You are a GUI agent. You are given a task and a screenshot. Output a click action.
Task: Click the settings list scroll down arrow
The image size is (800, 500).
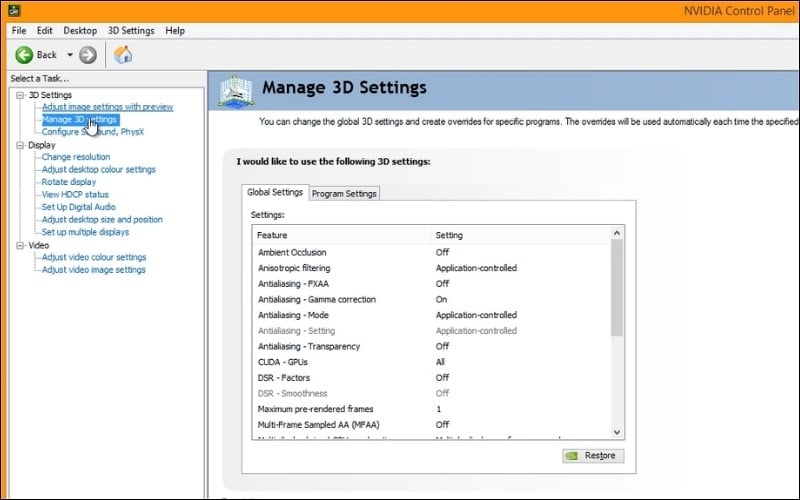(x=617, y=432)
